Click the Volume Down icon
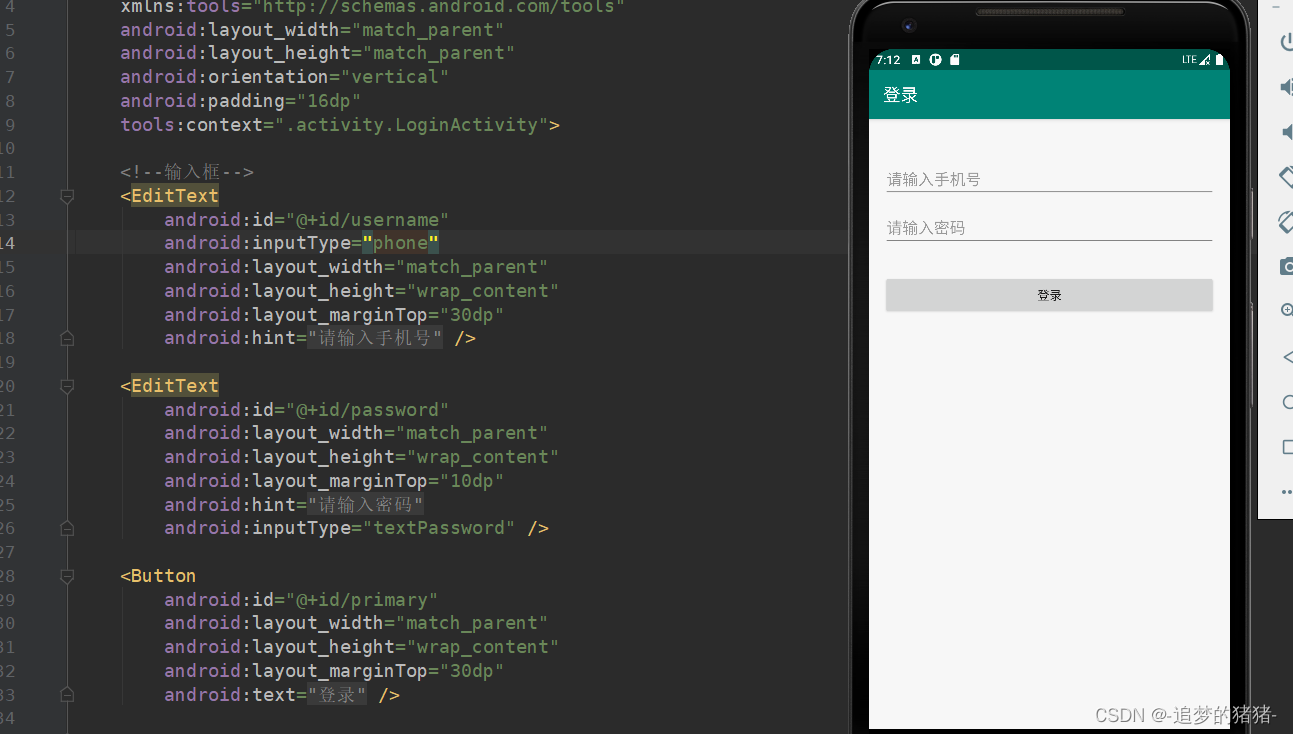Image resolution: width=1293 pixels, height=734 pixels. coord(1286,131)
